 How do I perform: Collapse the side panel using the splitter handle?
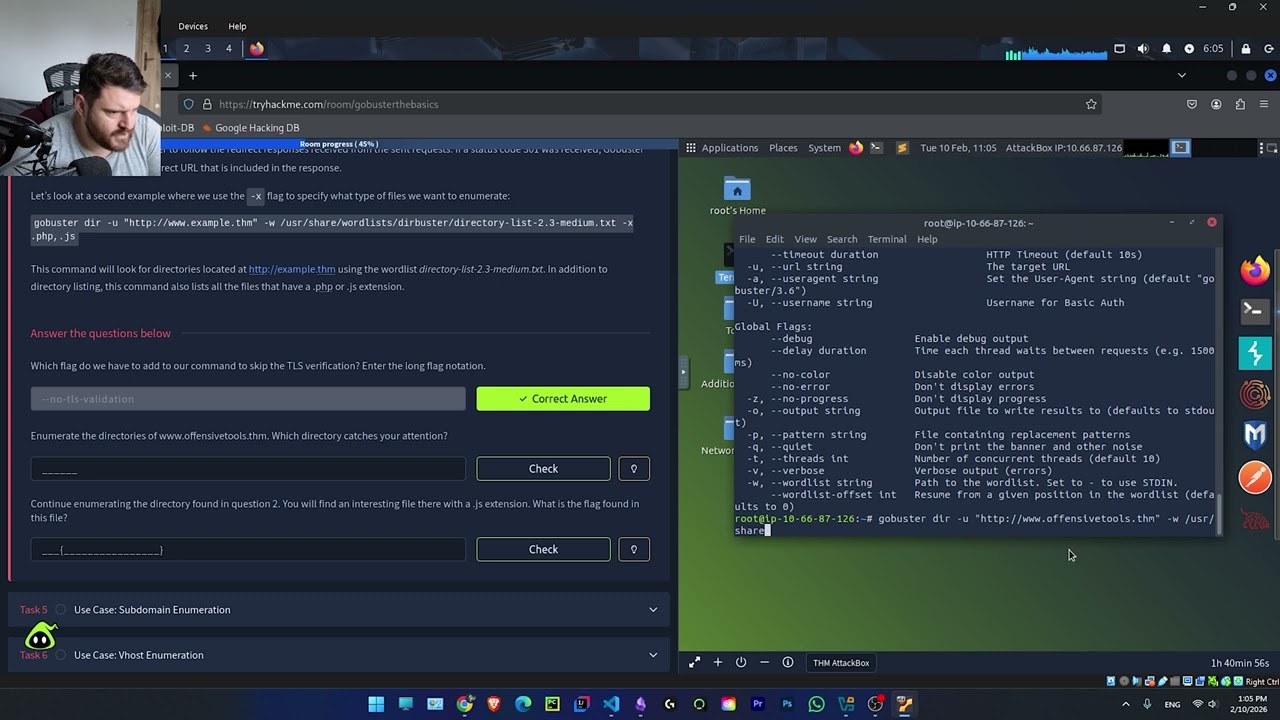click(683, 372)
